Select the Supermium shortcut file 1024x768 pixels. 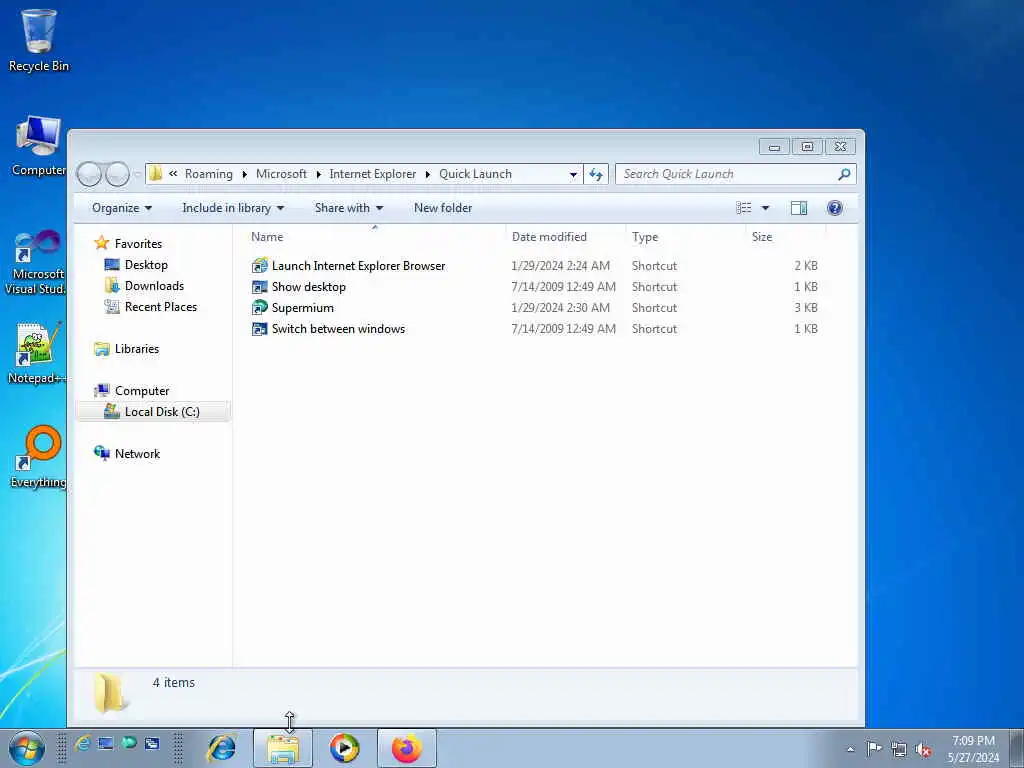click(x=293, y=308)
